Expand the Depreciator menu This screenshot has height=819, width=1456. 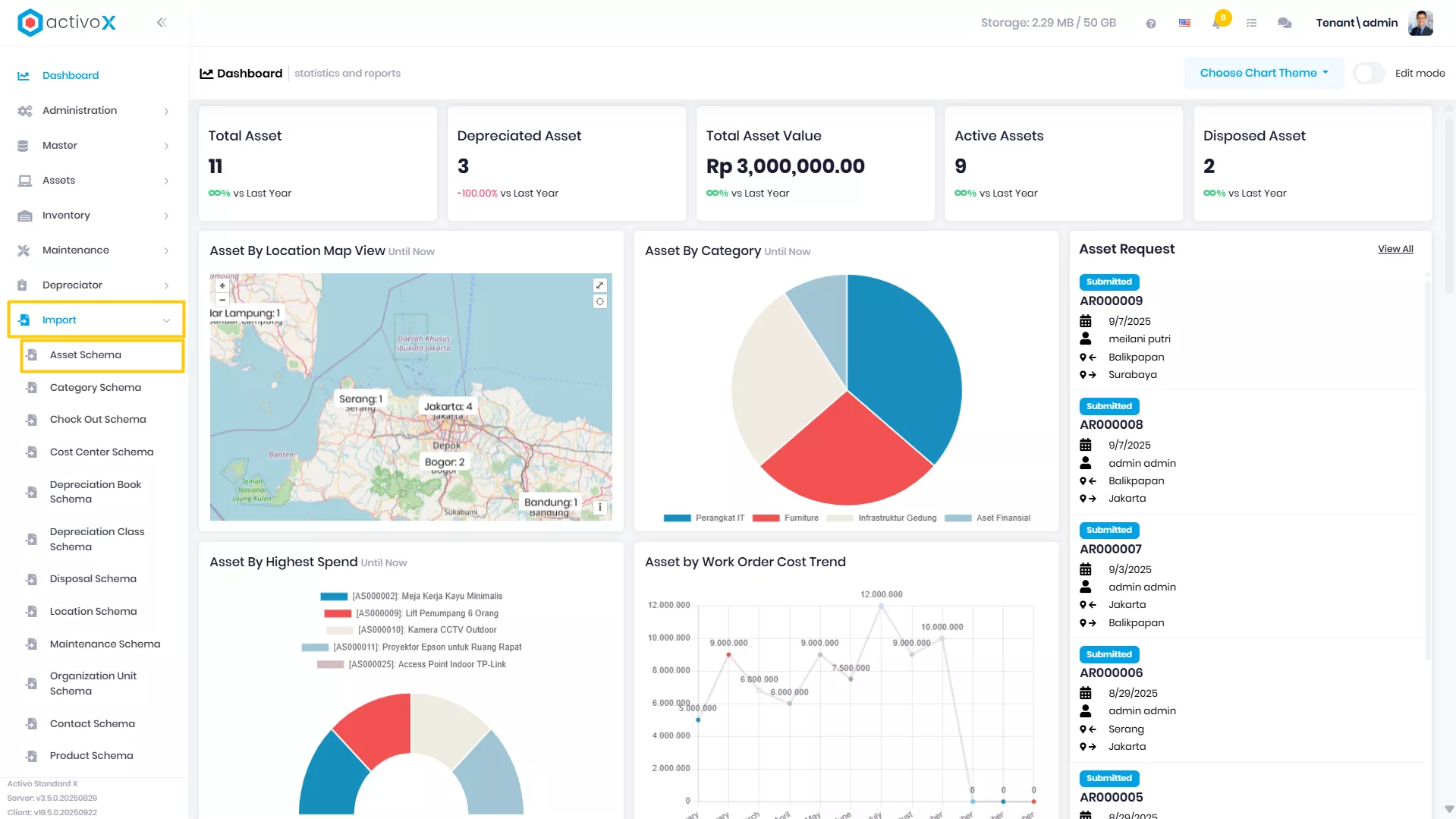tap(166, 286)
